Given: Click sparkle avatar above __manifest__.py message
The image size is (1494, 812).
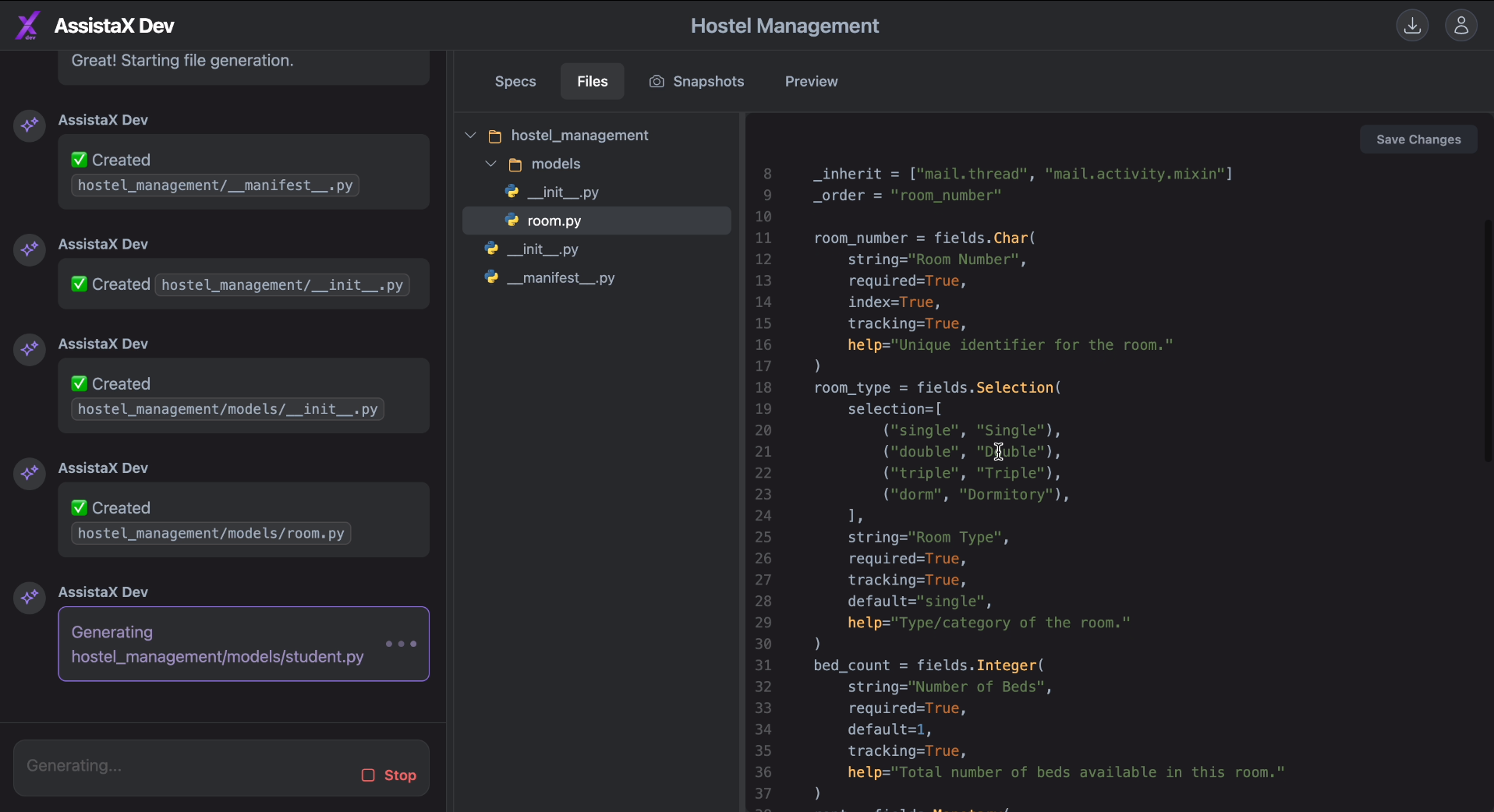Looking at the screenshot, I should [x=30, y=125].
